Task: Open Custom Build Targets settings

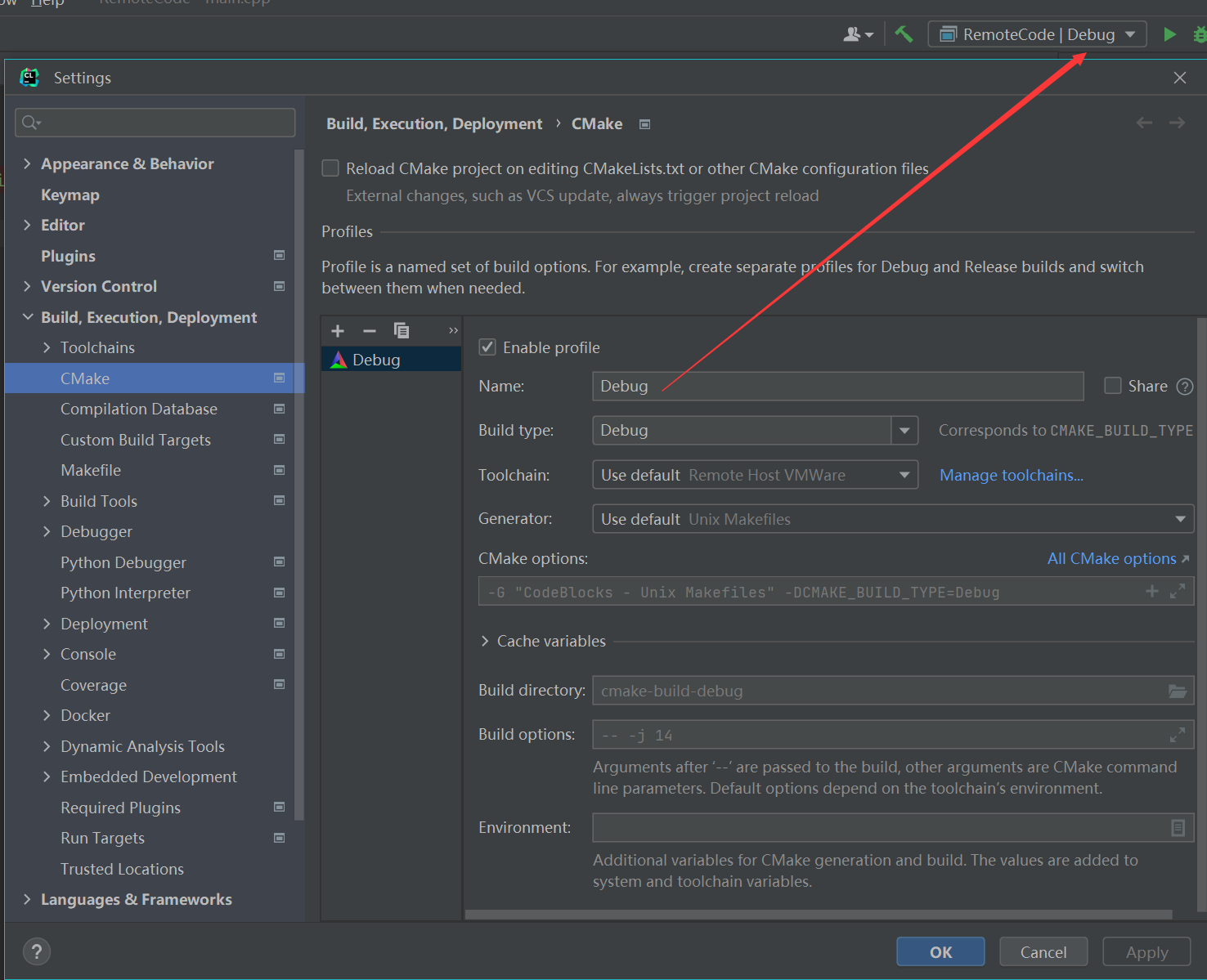Action: click(x=136, y=440)
